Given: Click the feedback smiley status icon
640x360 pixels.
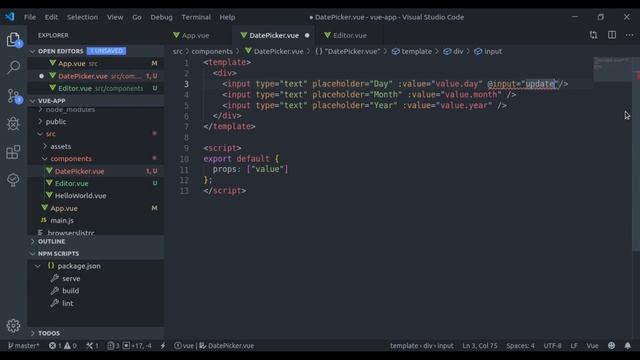Looking at the screenshot, I should click(x=611, y=346).
